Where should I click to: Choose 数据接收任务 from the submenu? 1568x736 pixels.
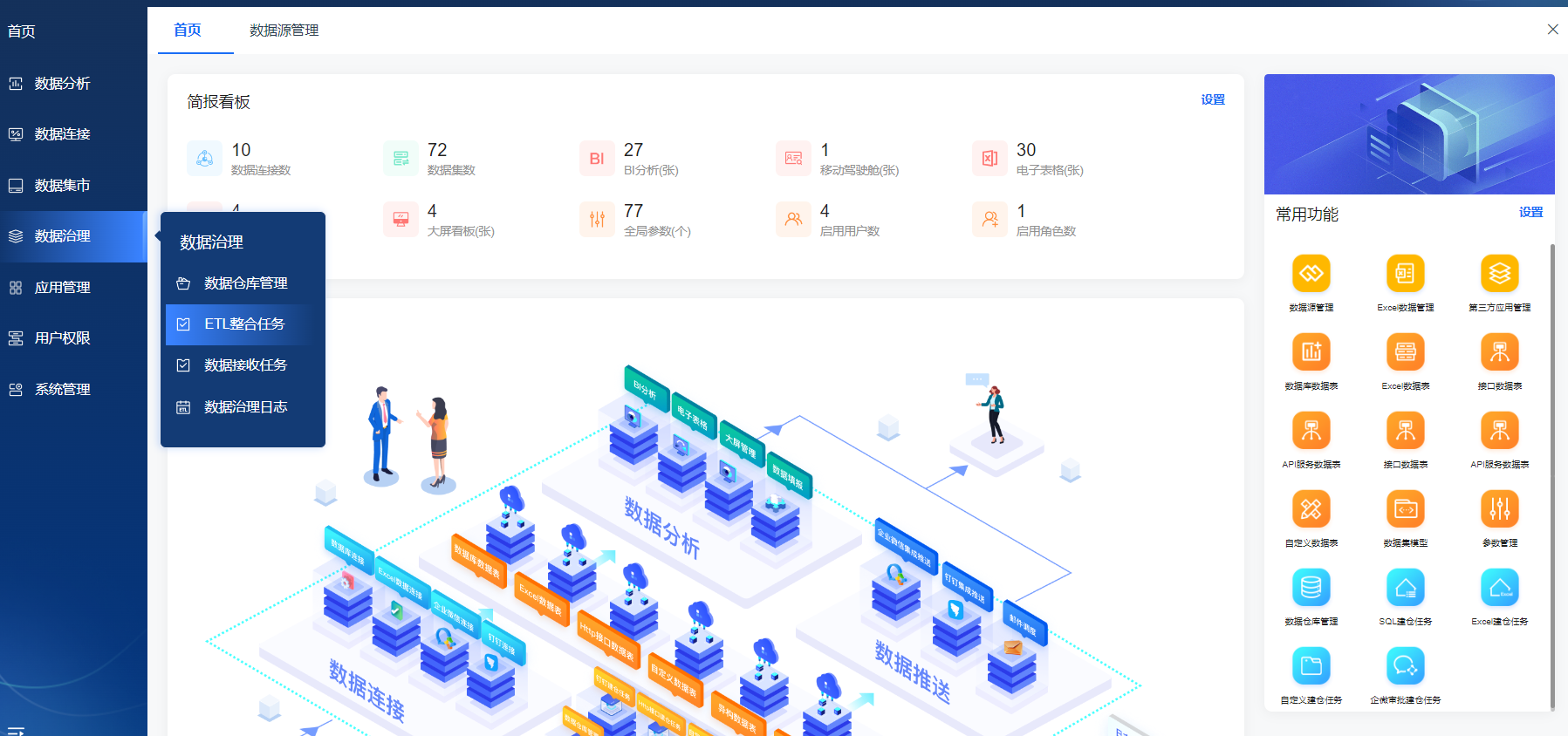[x=243, y=365]
